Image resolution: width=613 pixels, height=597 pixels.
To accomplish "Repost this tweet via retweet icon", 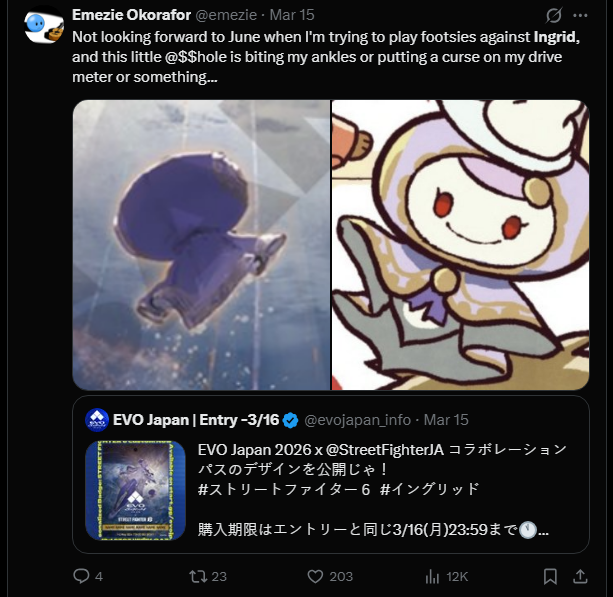I will (x=198, y=576).
